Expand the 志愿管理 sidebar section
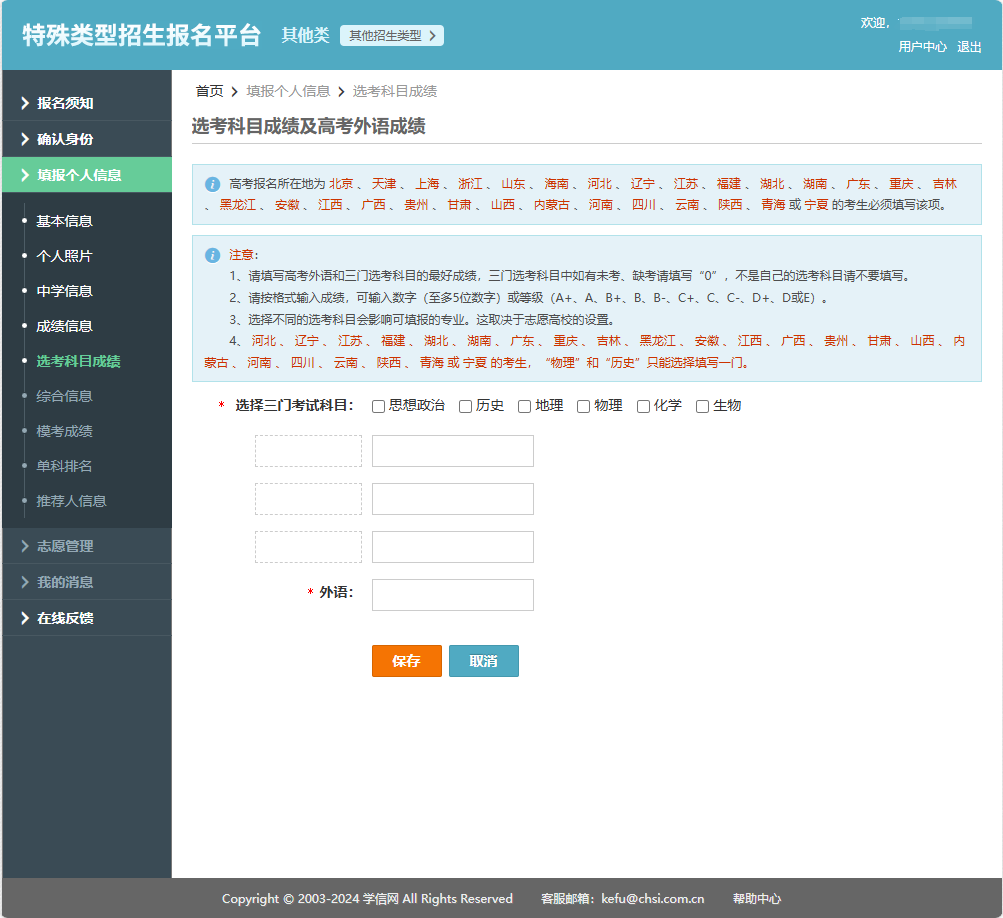 click(65, 546)
